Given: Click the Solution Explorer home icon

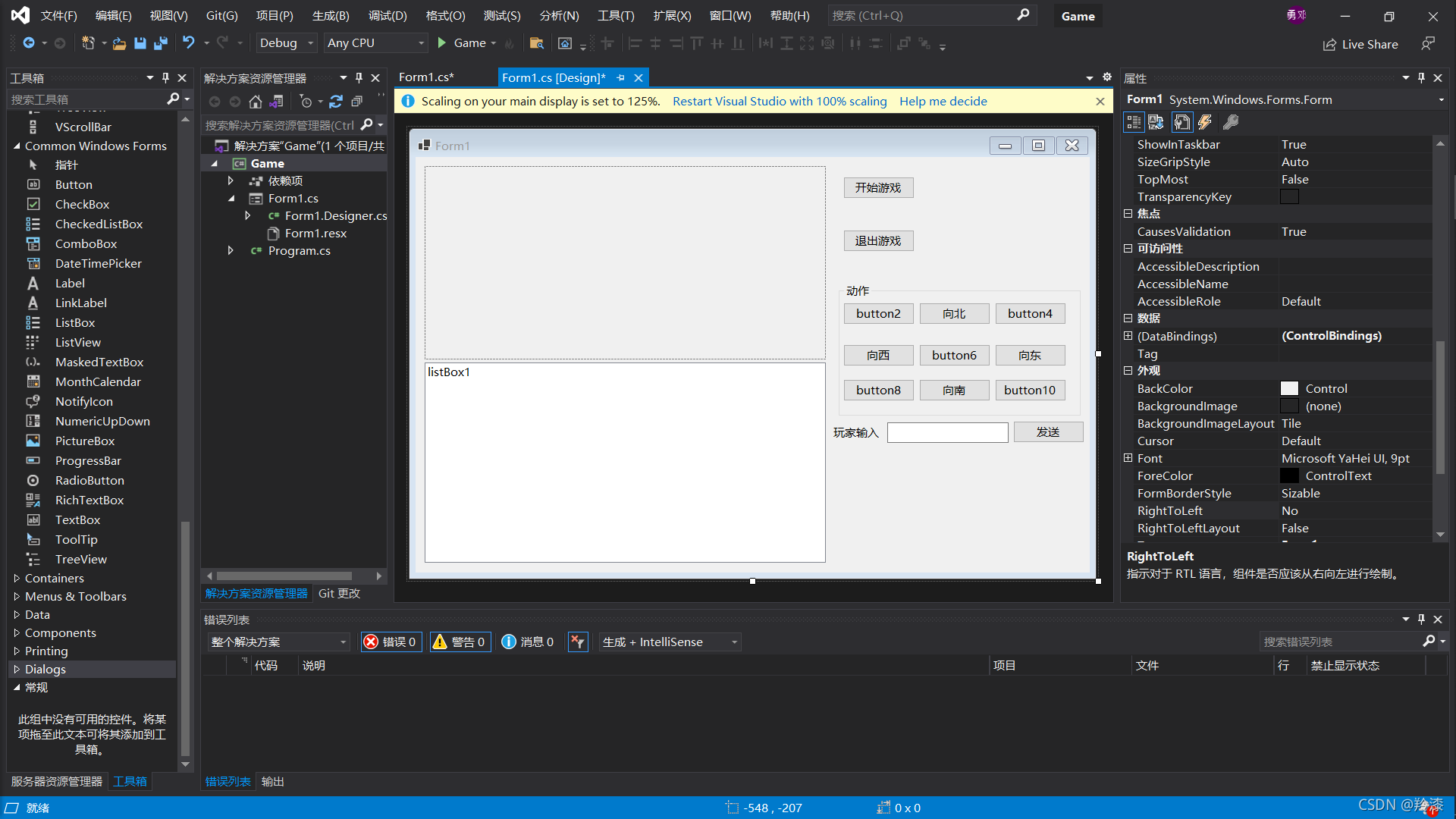Looking at the screenshot, I should coord(256,102).
